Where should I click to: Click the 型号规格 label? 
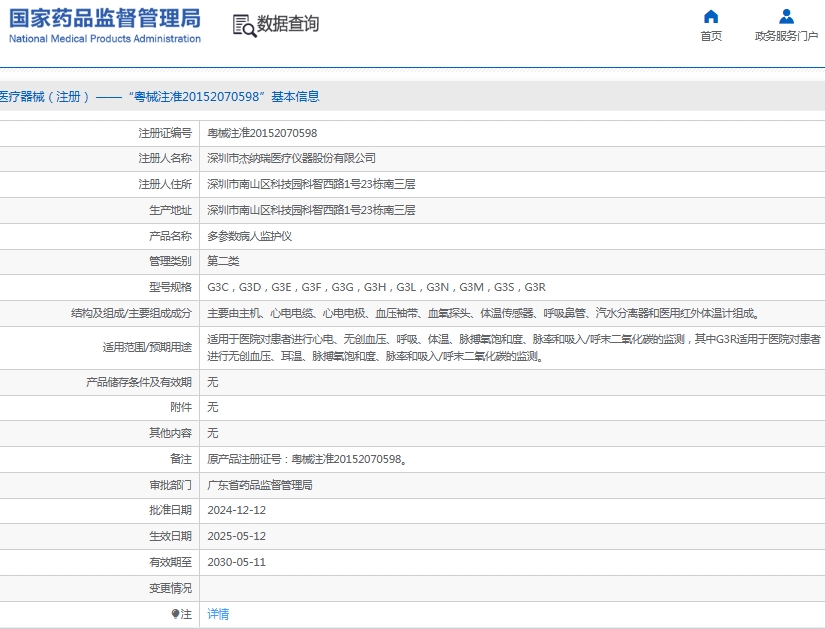tap(170, 287)
